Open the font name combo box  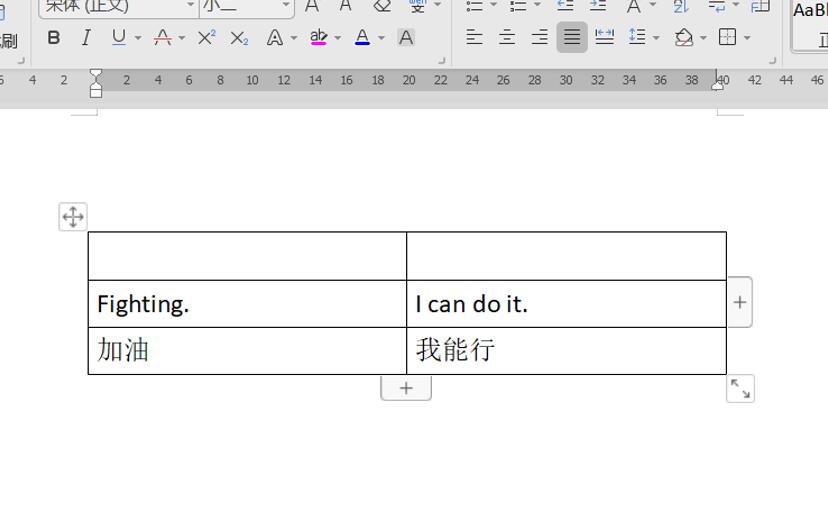point(119,7)
